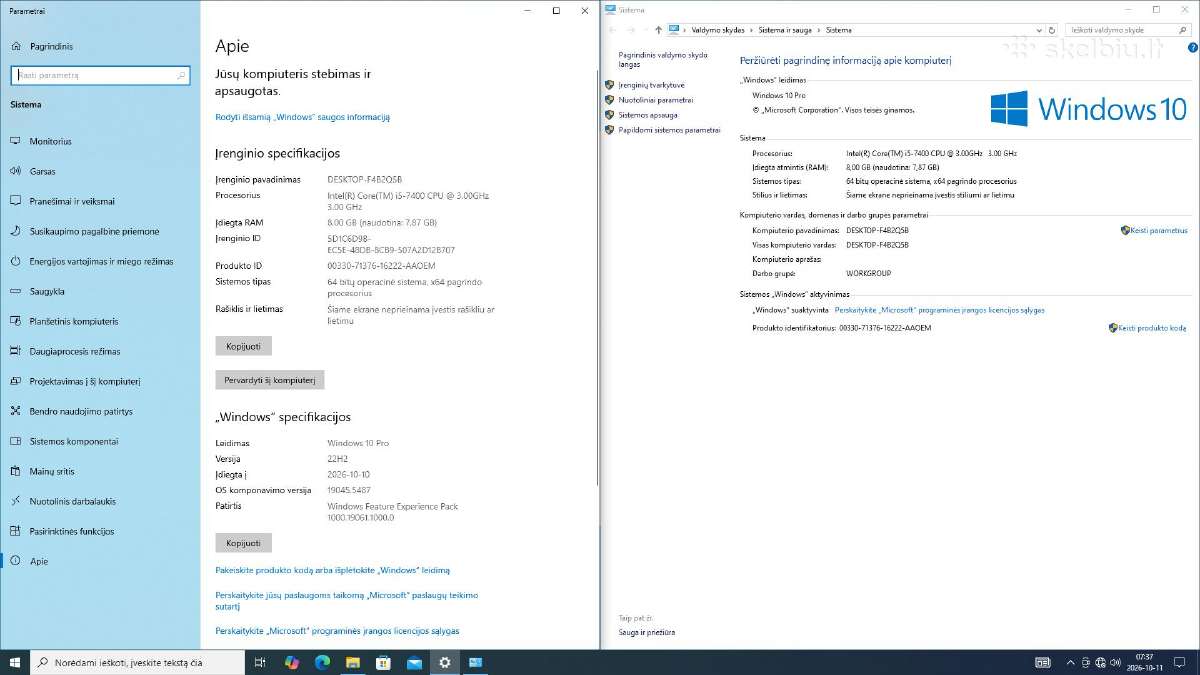
Task: Open Microsoft software license terms link in Settings
Action: [337, 631]
